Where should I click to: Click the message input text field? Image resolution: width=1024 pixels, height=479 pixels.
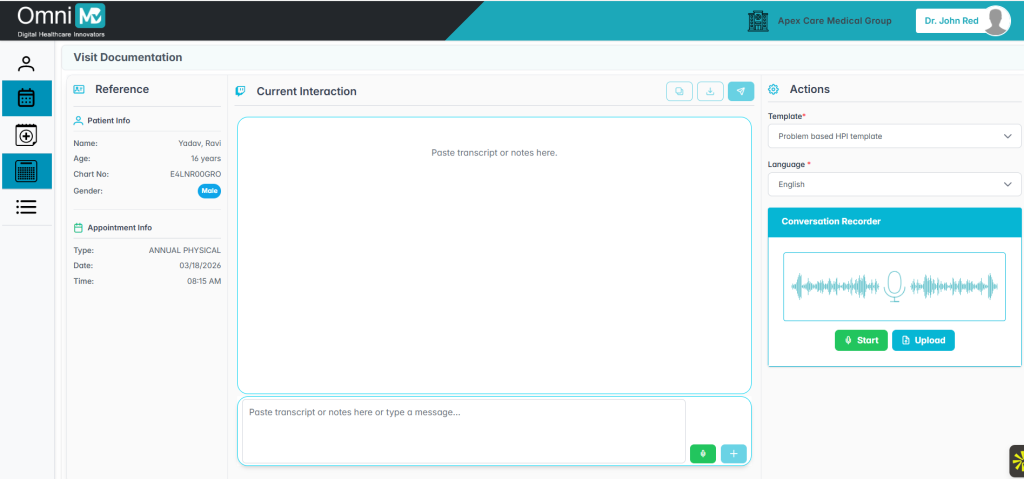click(x=464, y=430)
